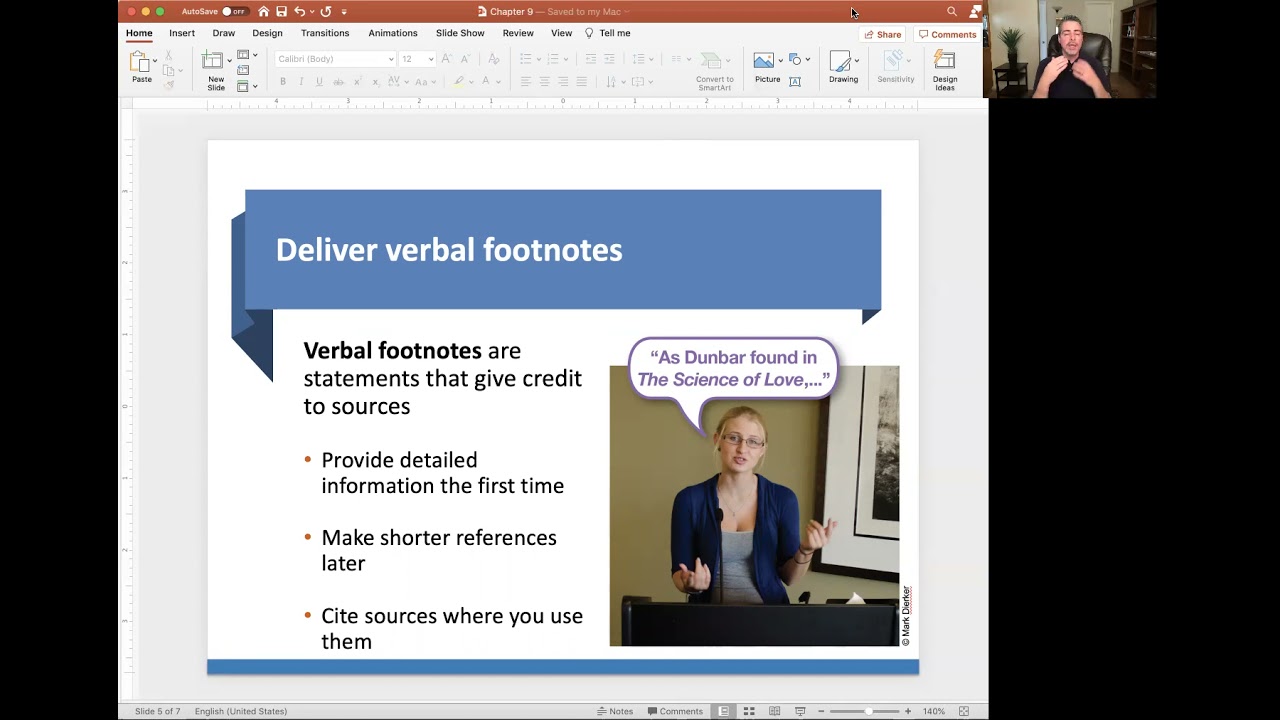
Task: Open the account profile icon in title bar
Action: click(975, 12)
